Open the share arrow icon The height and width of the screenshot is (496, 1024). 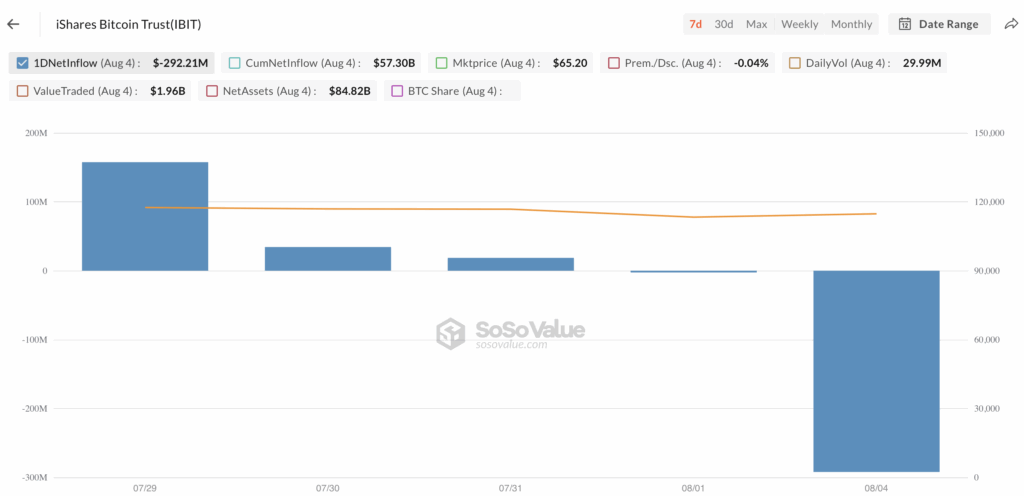(1010, 24)
